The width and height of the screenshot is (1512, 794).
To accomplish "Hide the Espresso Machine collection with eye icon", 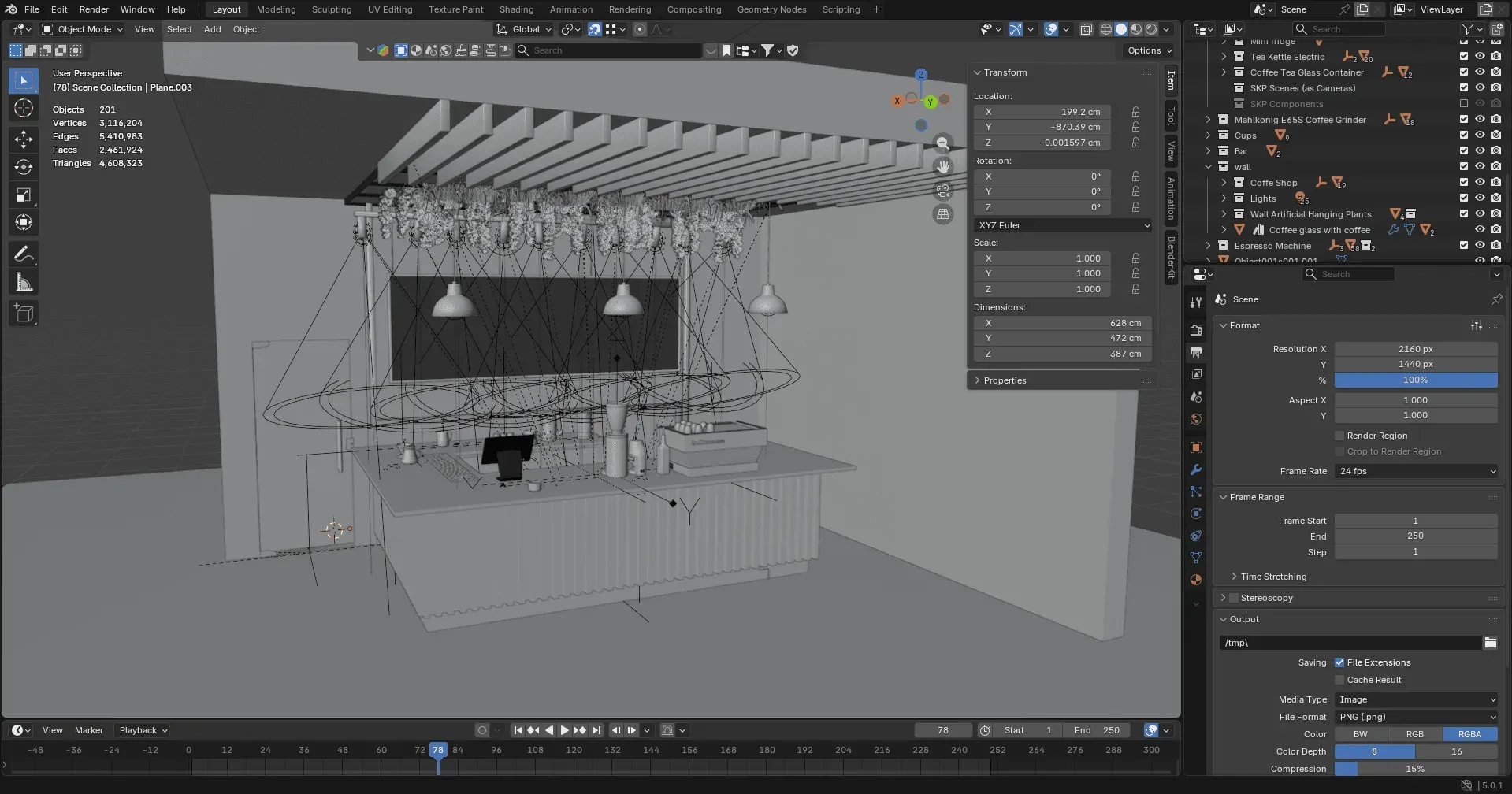I will click(1480, 246).
